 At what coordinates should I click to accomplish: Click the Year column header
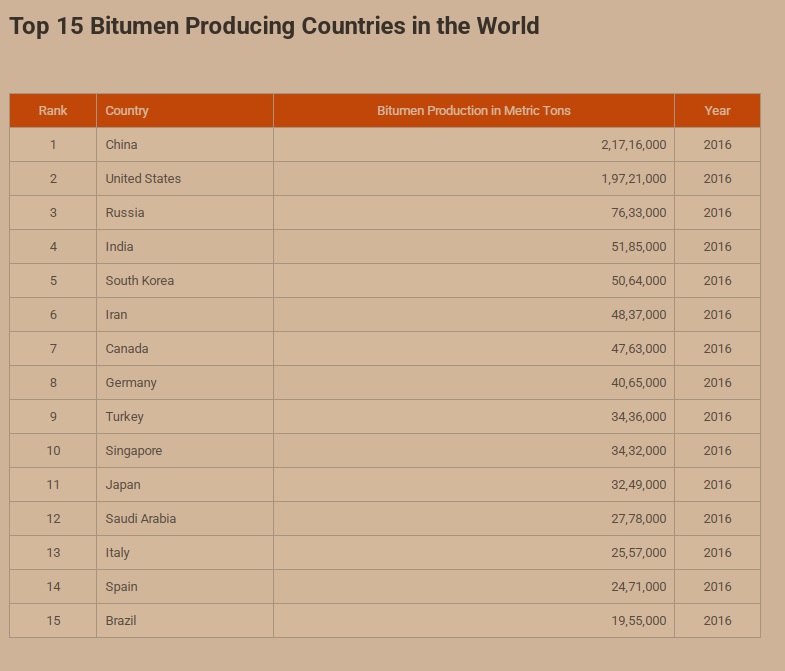(x=717, y=111)
